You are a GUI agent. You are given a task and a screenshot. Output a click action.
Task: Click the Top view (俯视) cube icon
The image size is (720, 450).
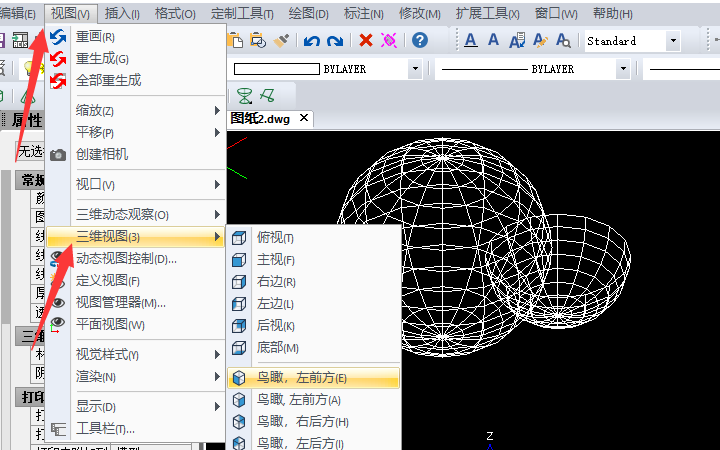[x=239, y=238]
